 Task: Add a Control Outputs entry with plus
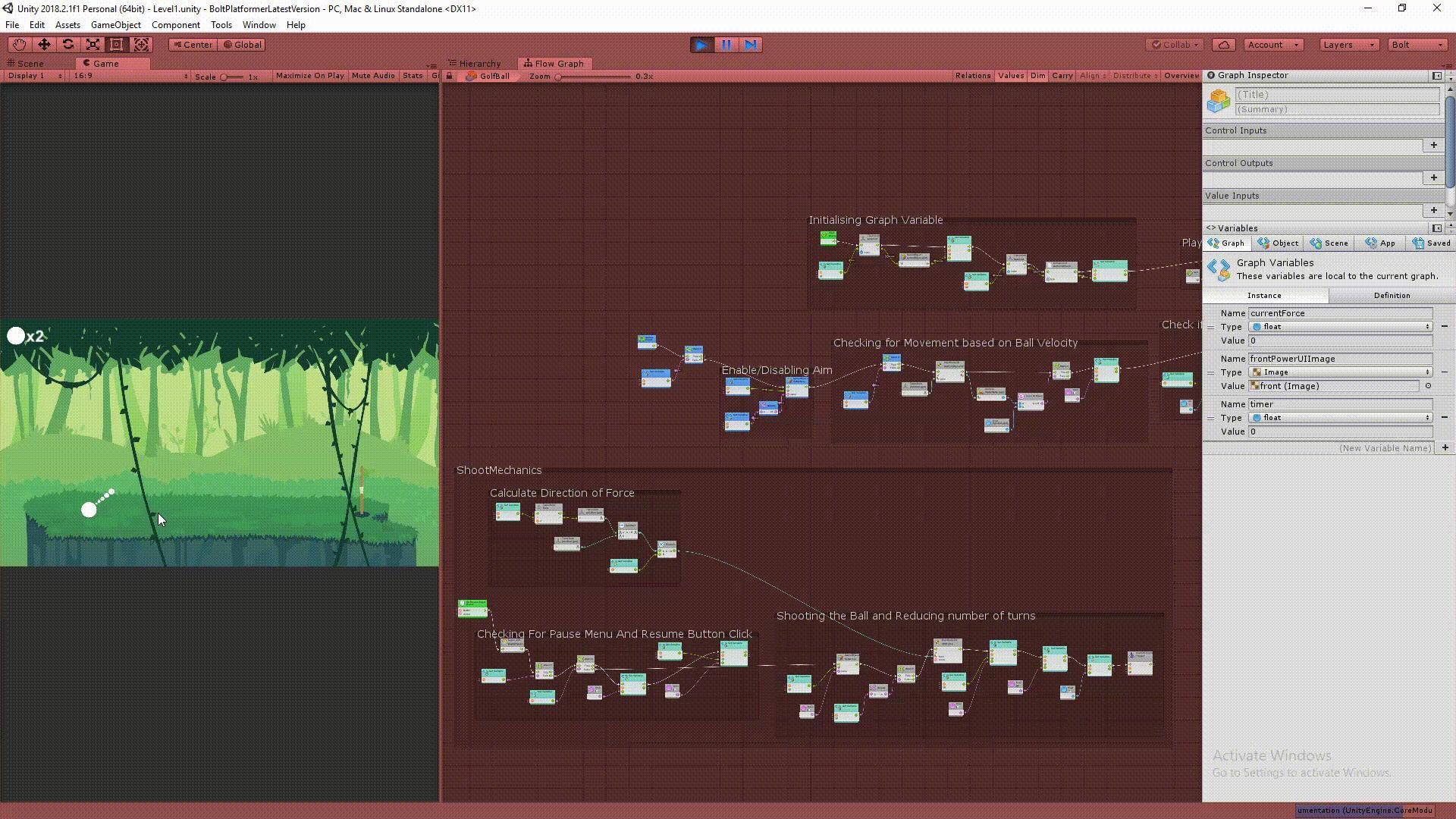[x=1433, y=177]
